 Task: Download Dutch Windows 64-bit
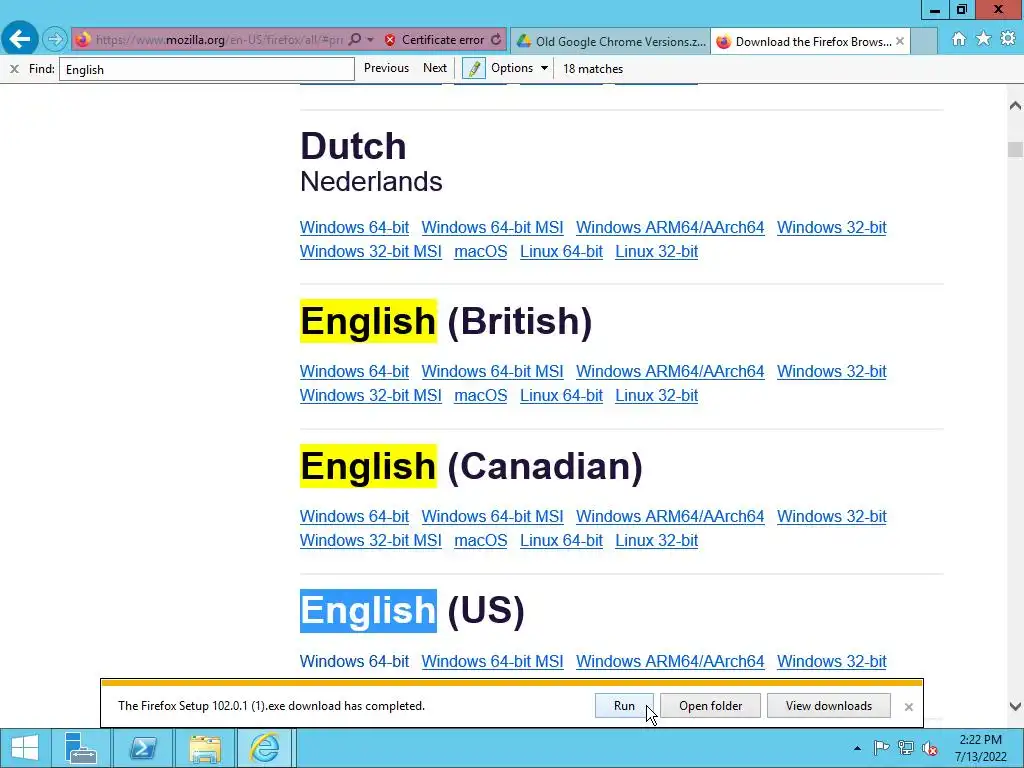point(355,227)
